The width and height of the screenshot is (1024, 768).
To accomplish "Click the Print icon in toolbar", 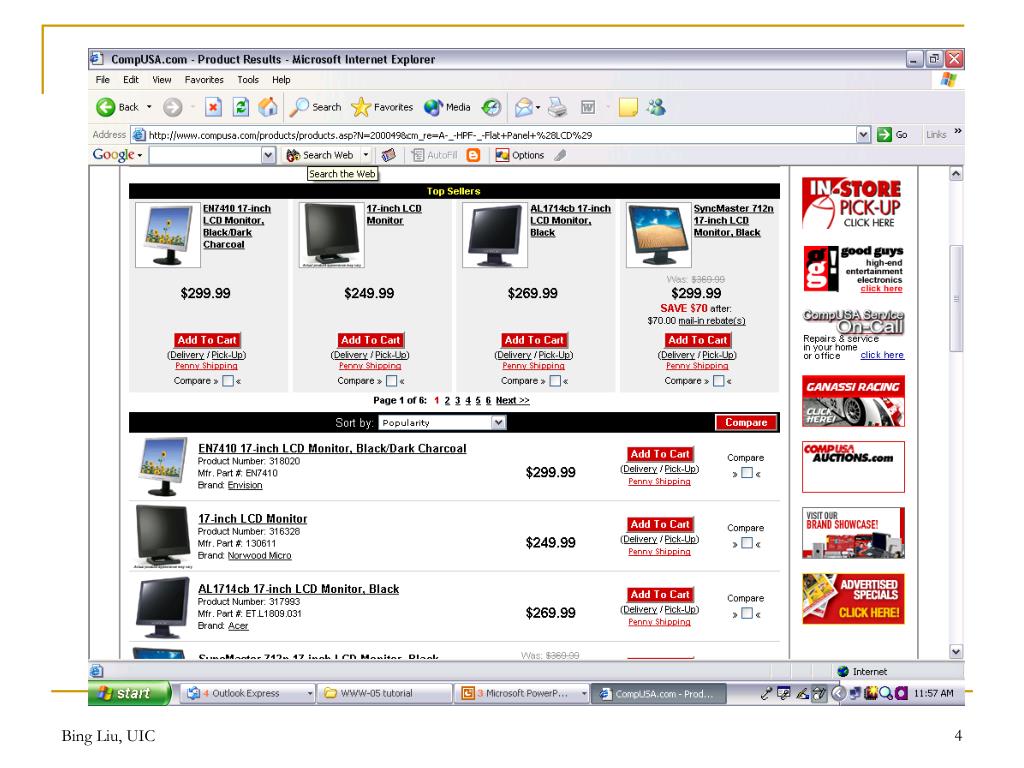I will [x=557, y=107].
